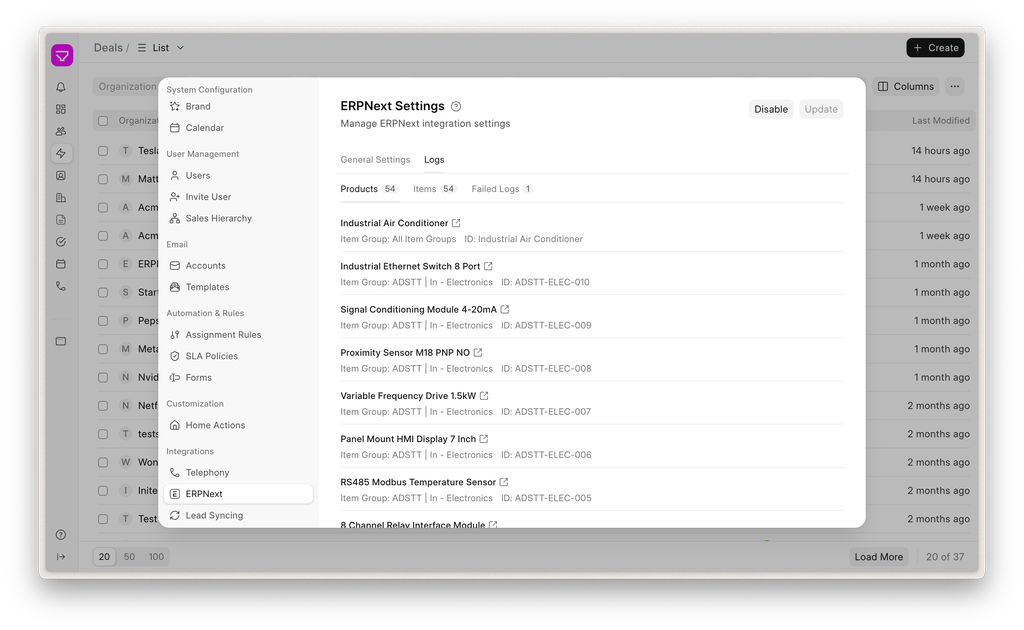Open Email Accounts settings item
The height and width of the screenshot is (630, 1024).
[238, 266]
